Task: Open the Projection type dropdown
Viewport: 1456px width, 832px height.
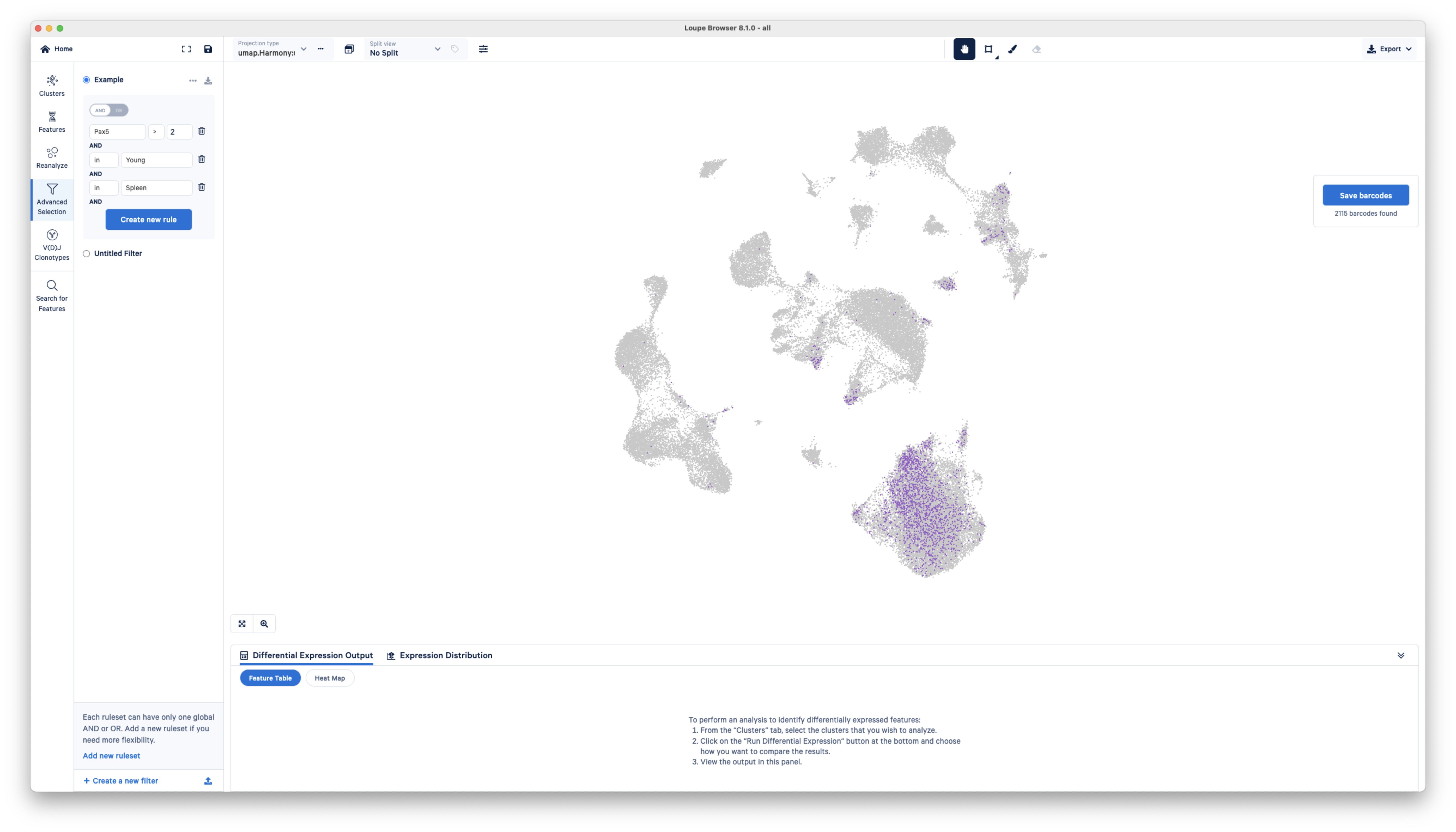Action: coord(304,49)
